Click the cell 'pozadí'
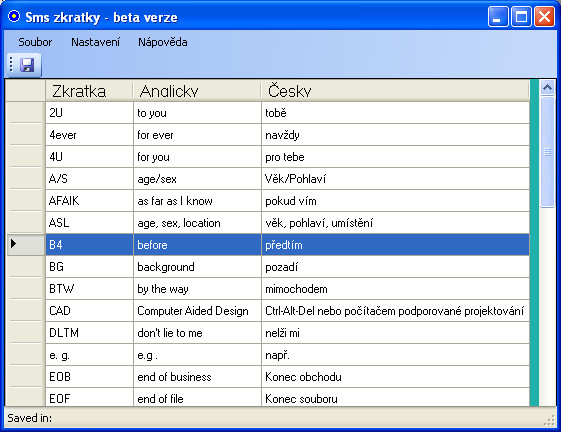The image size is (561, 432). point(395,267)
